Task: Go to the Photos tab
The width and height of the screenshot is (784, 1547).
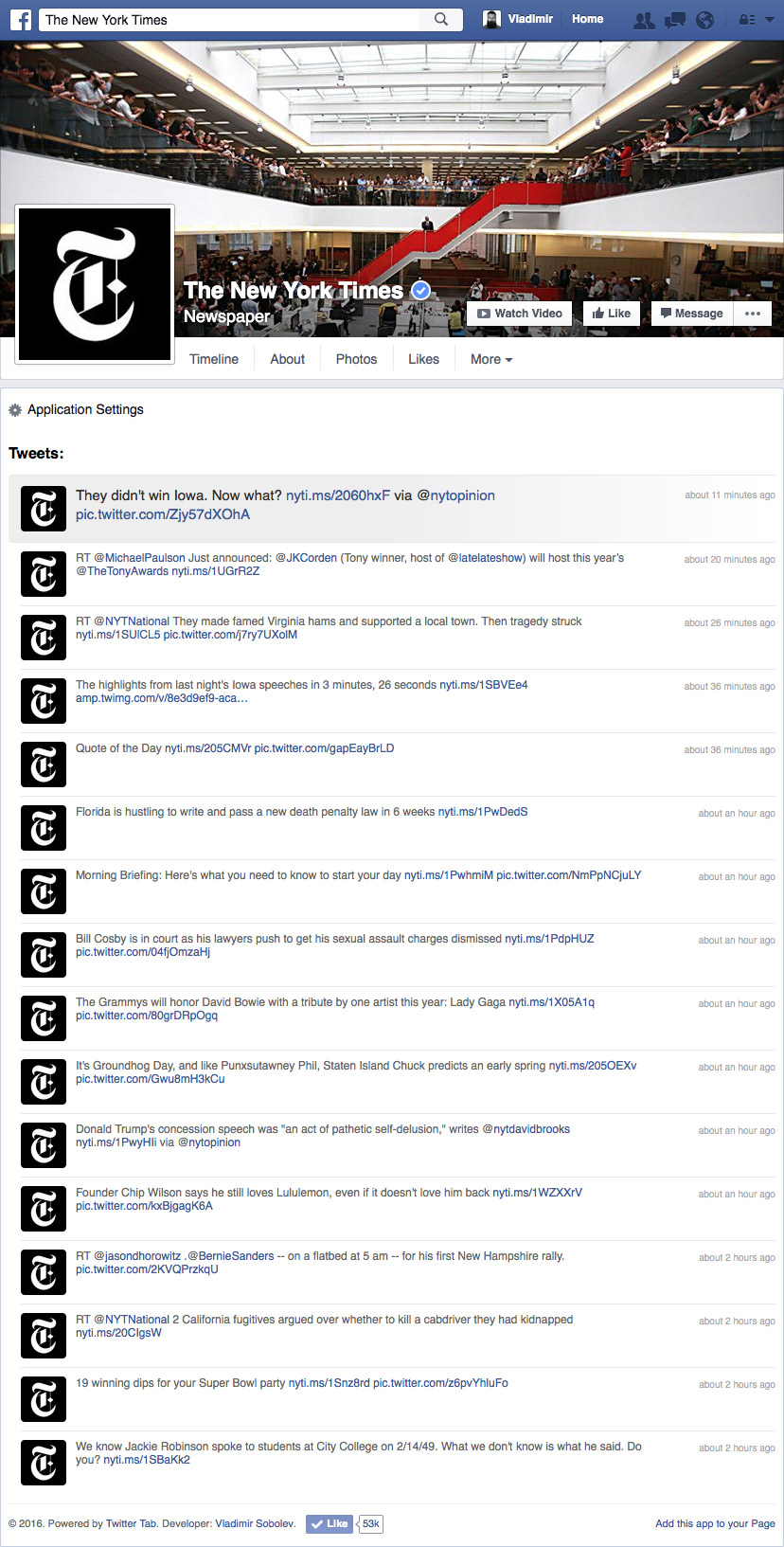Action: [356, 359]
